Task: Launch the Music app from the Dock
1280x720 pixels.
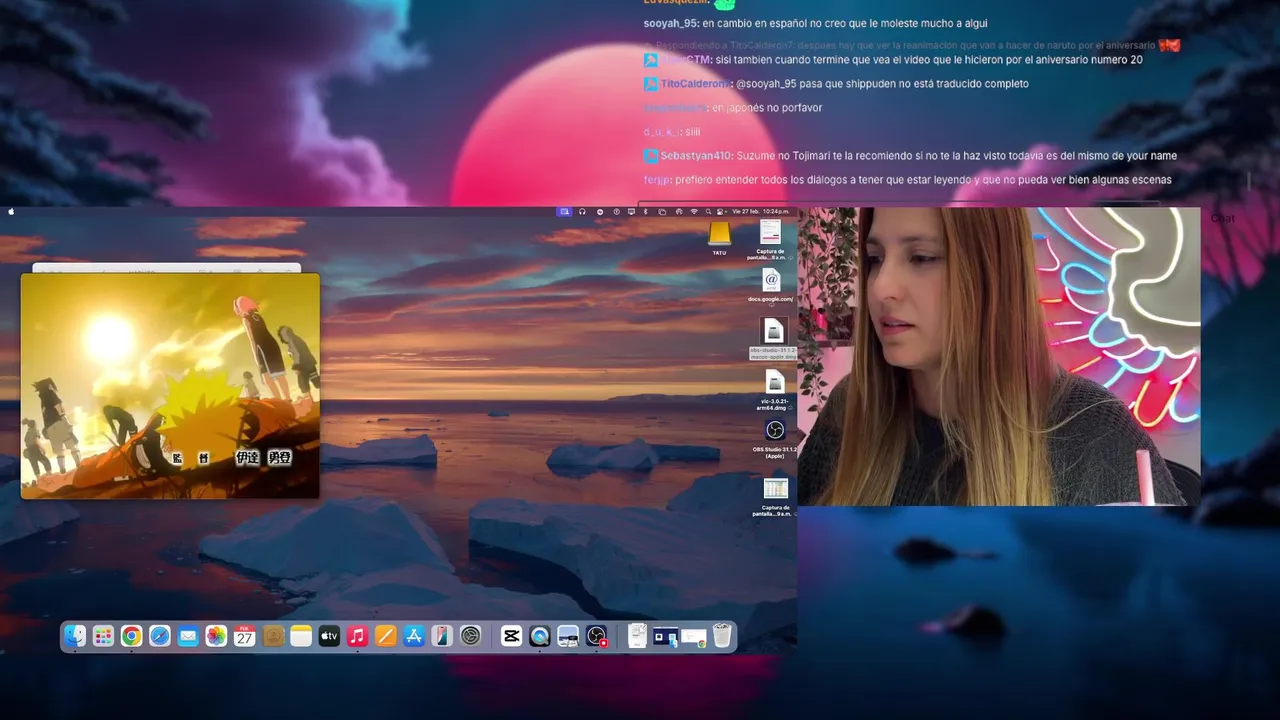Action: coord(357,636)
